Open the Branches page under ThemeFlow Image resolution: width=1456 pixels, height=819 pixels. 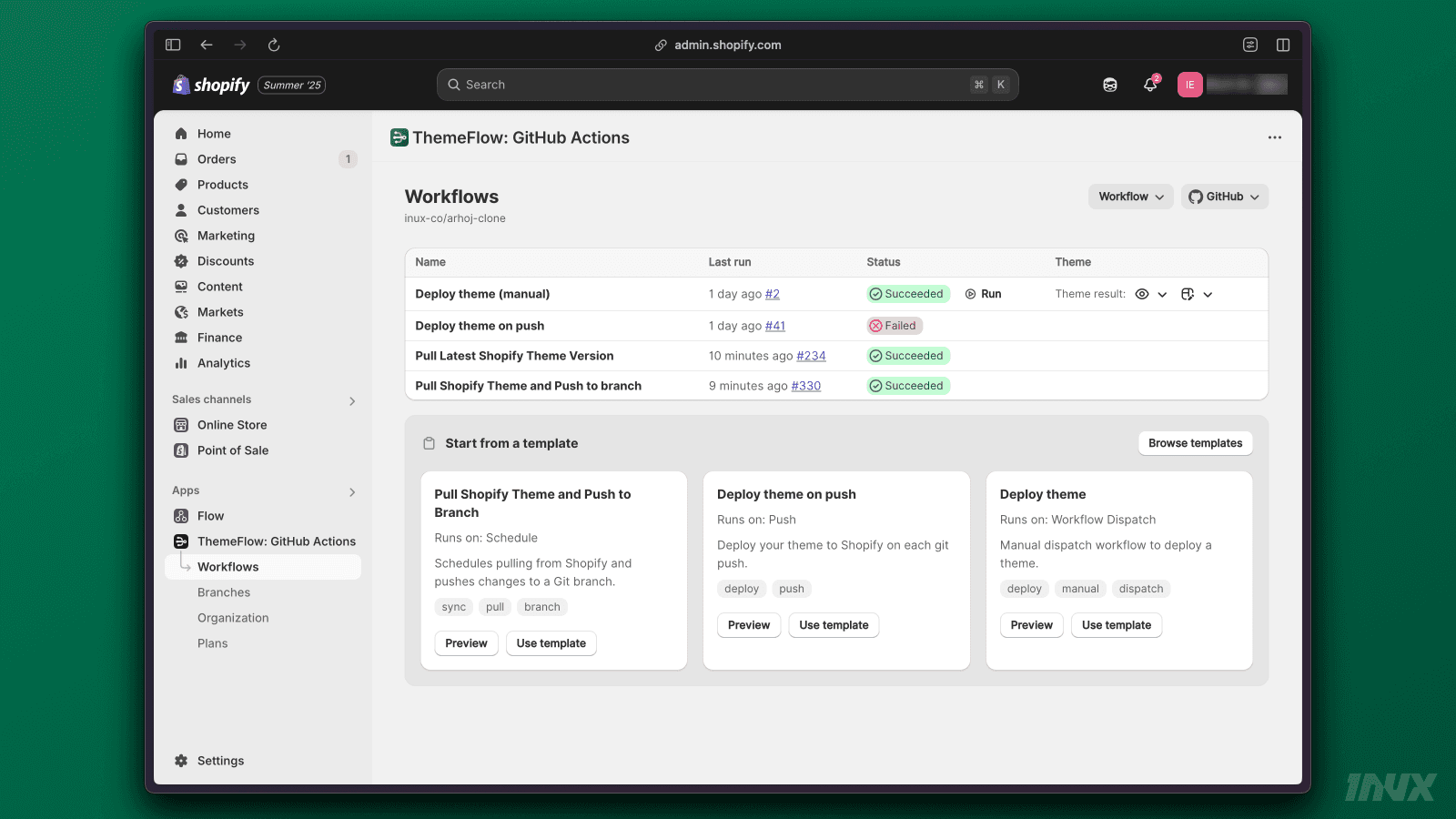223,591
